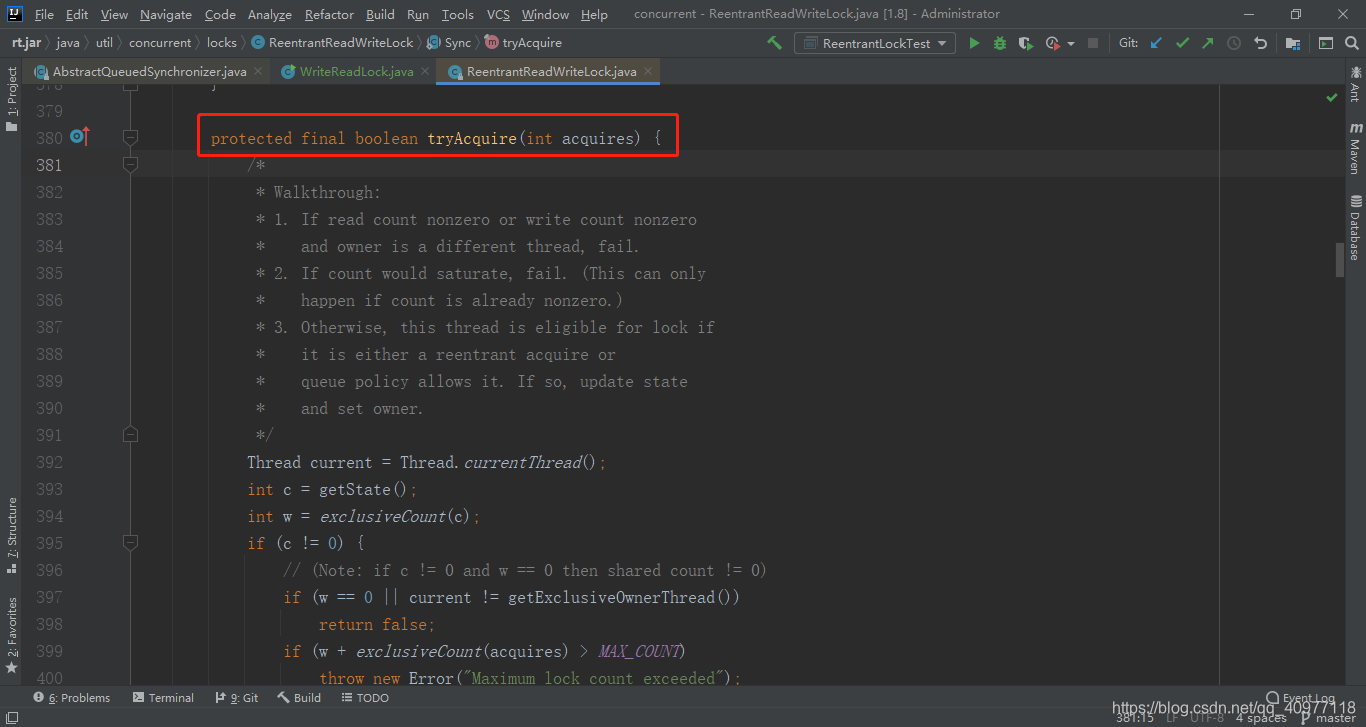Click the comment end fold marker on line 391
Viewport: 1366px width, 727px height.
point(130,434)
